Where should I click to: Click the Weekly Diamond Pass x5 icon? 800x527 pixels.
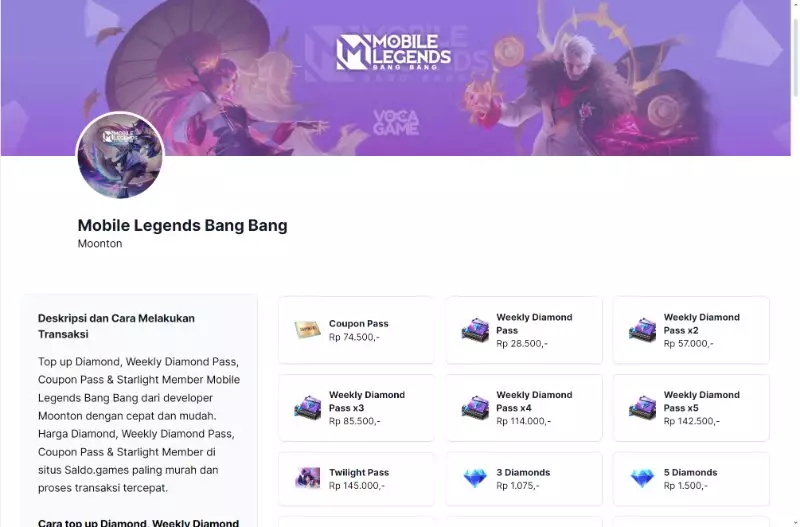click(642, 408)
